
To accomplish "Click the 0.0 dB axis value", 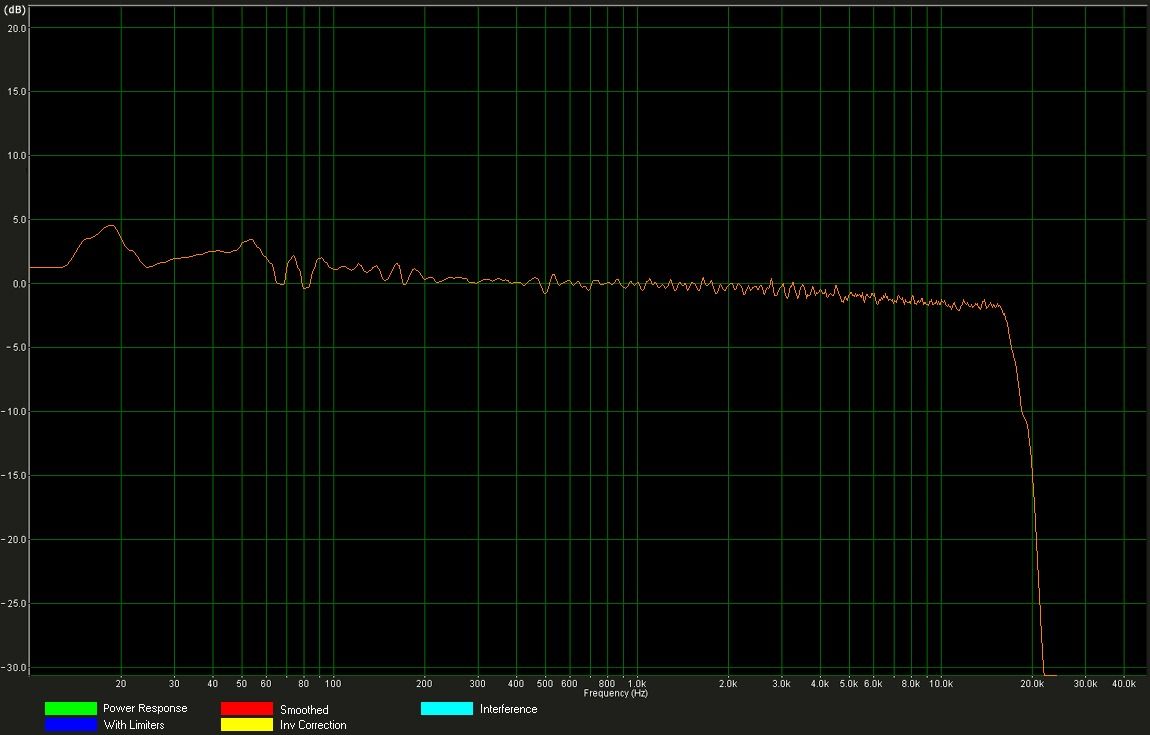I will (19, 284).
